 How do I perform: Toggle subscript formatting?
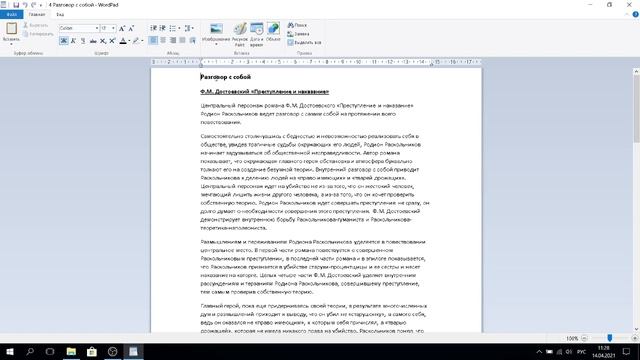click(103, 40)
